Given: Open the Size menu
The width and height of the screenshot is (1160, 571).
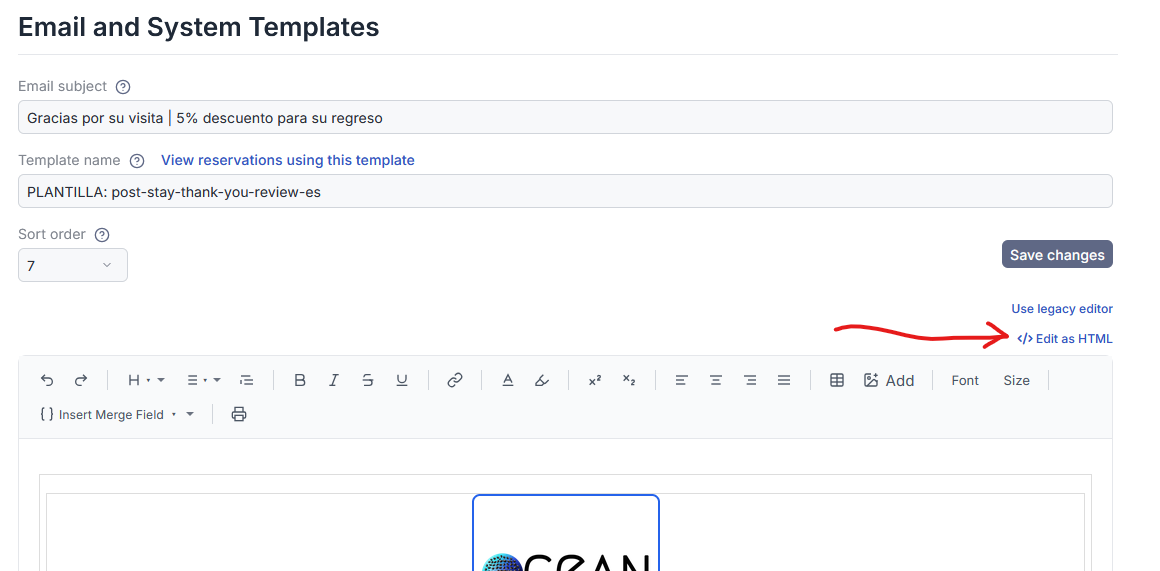Looking at the screenshot, I should click(1016, 380).
